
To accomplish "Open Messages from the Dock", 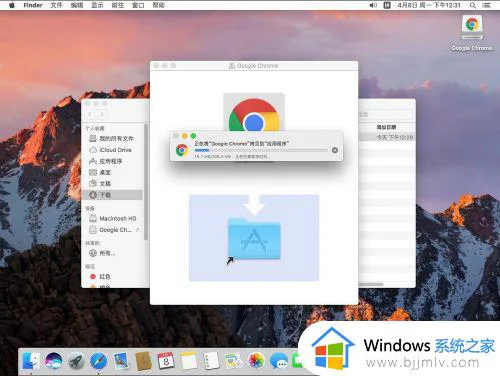I will point(279,361).
